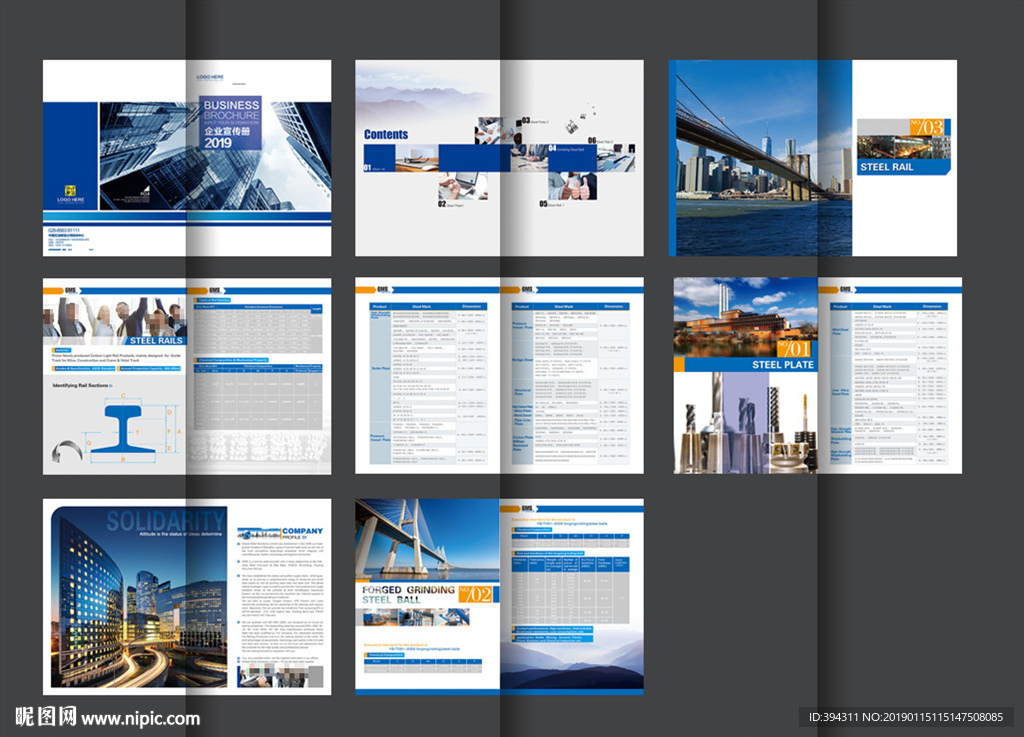
Task: Click the Identifying Rail Sections heading
Action: click(x=82, y=385)
